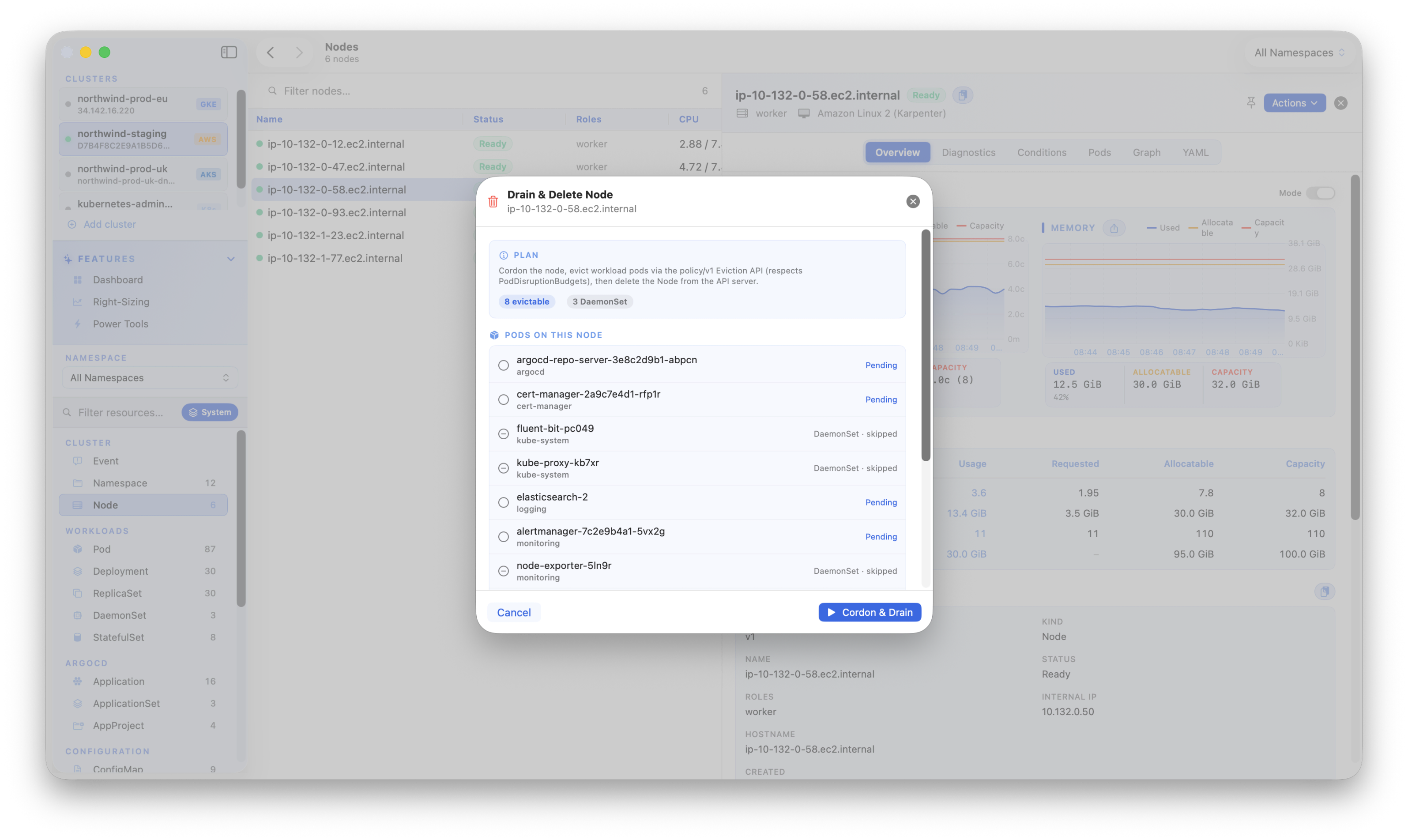This screenshot has width=1408, height=840.
Task: Select the northwind-prod-eu cluster
Action: pyautogui.click(x=143, y=104)
